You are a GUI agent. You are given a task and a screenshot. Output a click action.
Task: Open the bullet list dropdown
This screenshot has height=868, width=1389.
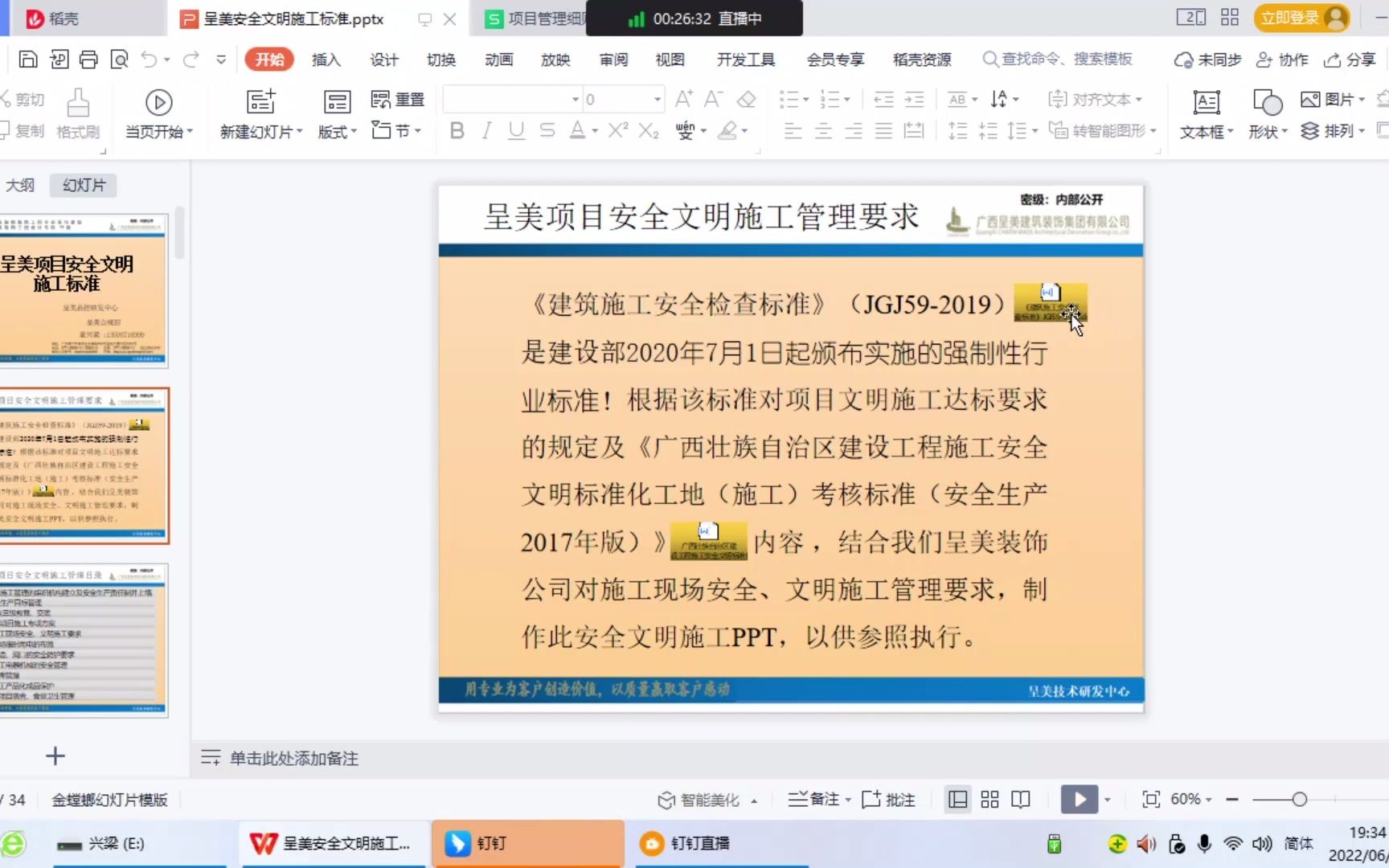[x=805, y=100]
